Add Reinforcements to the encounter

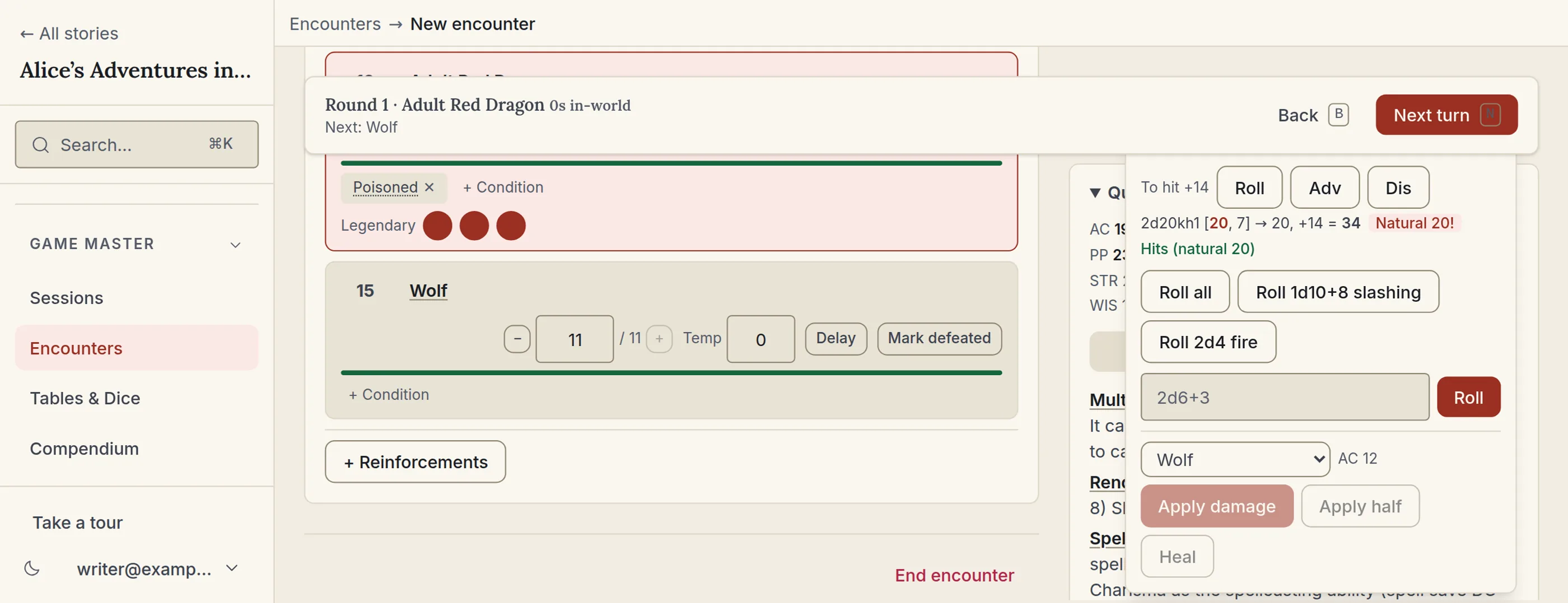point(415,462)
